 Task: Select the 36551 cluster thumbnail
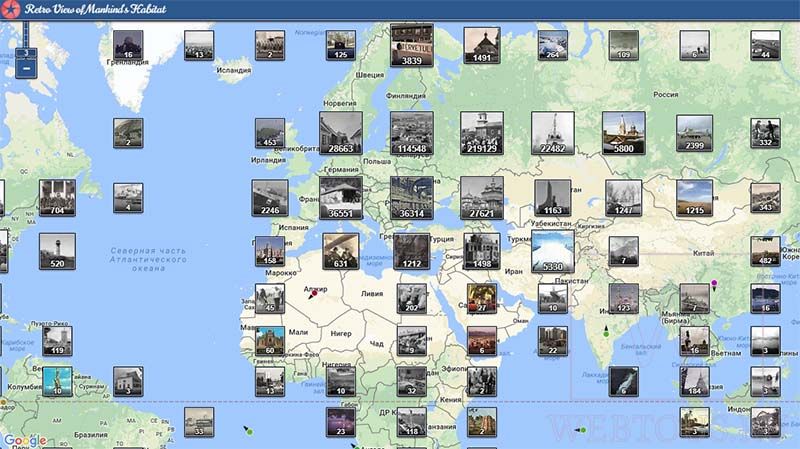point(341,198)
